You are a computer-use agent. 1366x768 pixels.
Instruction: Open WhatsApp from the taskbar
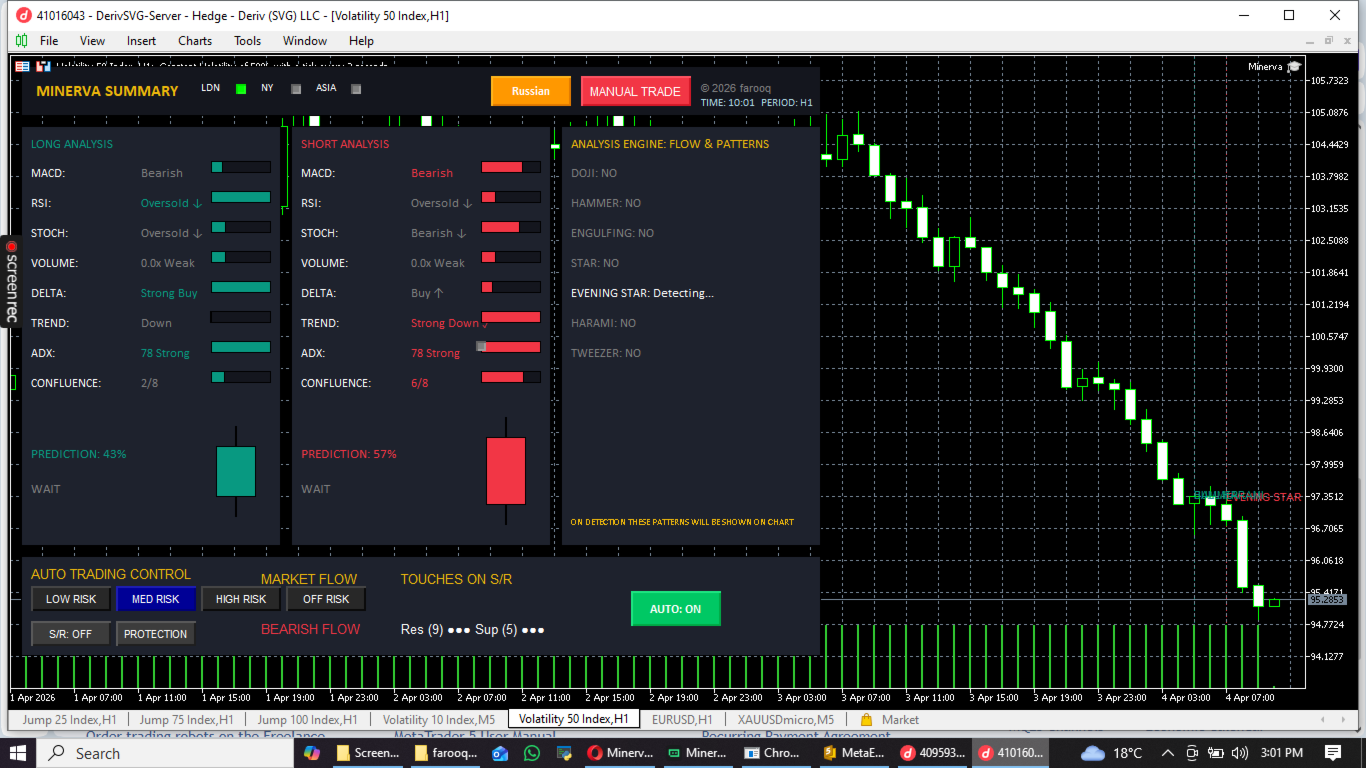[x=532, y=753]
